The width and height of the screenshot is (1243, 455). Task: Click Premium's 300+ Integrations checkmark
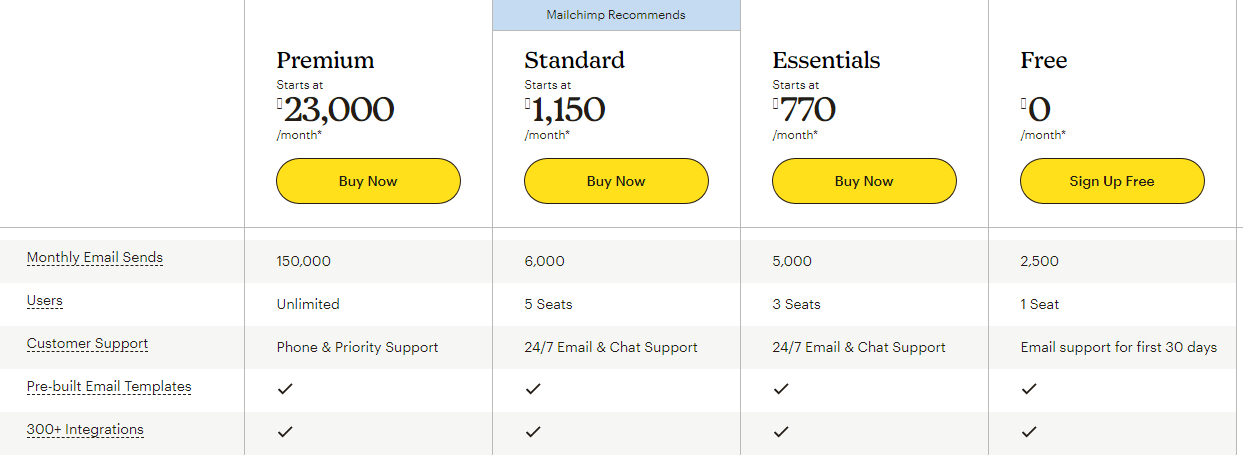[285, 432]
